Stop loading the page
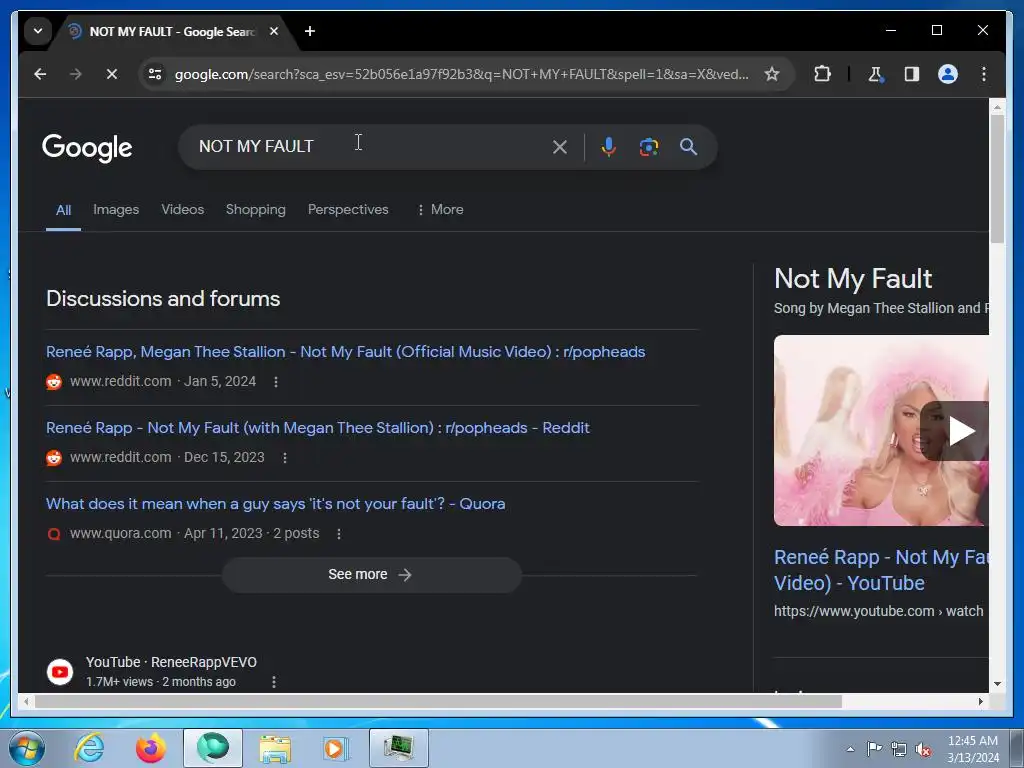Viewport: 1024px width, 768px height. (x=112, y=74)
